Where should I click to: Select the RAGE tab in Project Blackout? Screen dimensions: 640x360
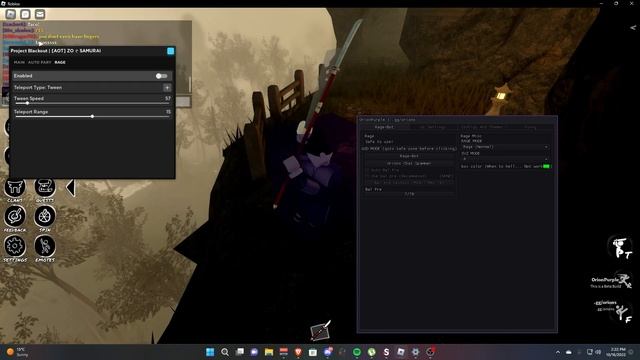[x=60, y=62]
